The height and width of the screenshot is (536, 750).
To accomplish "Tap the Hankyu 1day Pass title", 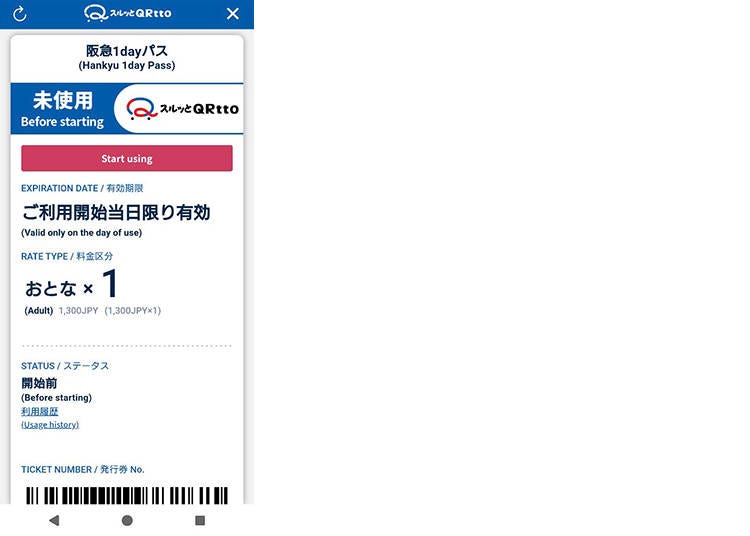I will click(127, 57).
